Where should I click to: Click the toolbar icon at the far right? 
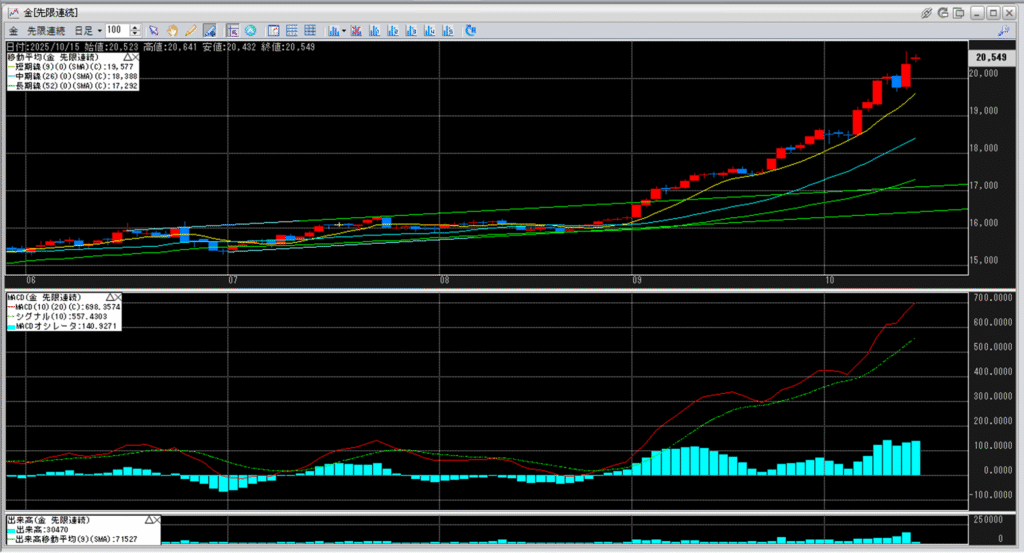coord(1001,30)
